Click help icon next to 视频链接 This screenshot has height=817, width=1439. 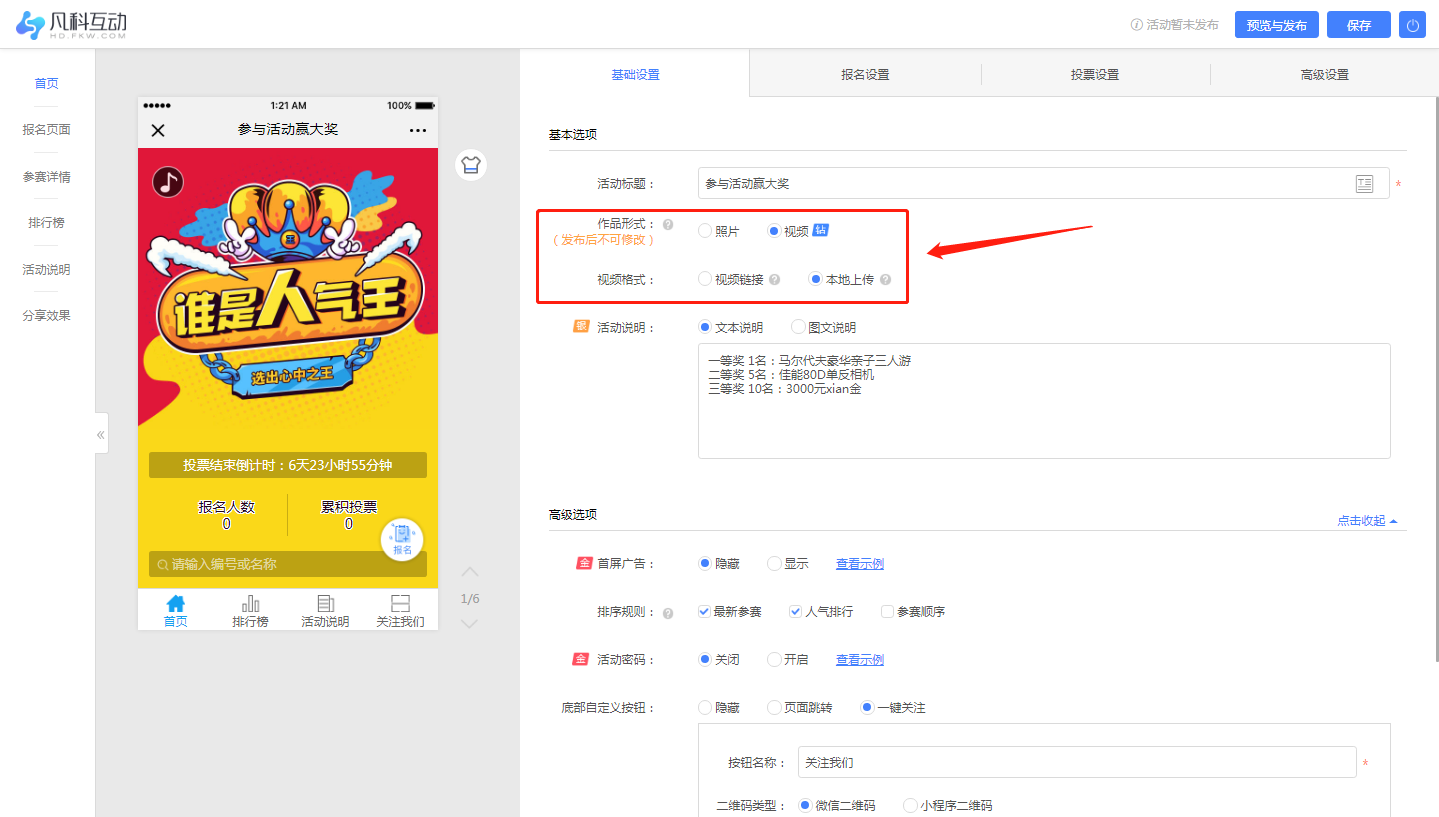774,280
